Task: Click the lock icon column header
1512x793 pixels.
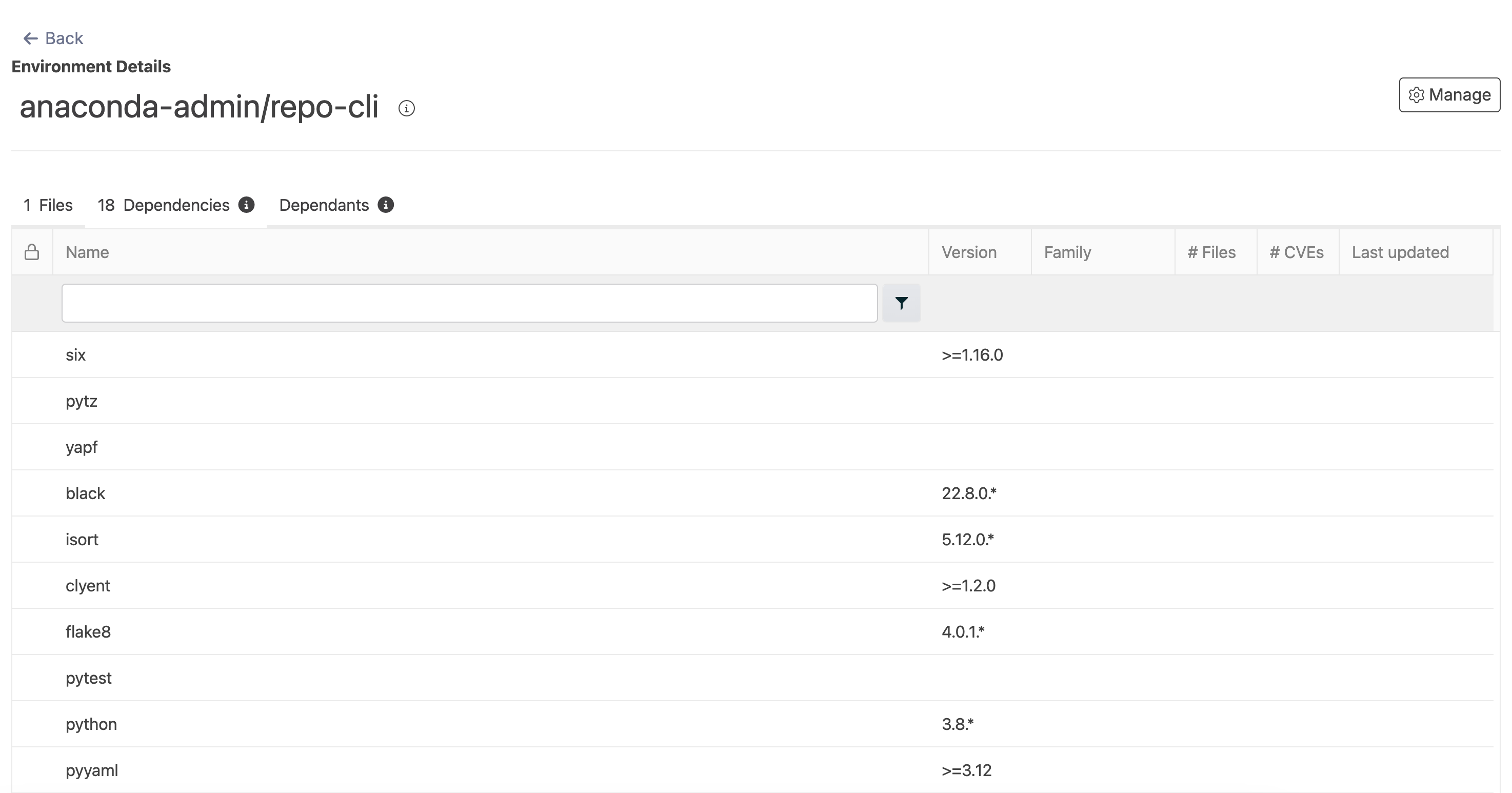Action: 32,252
